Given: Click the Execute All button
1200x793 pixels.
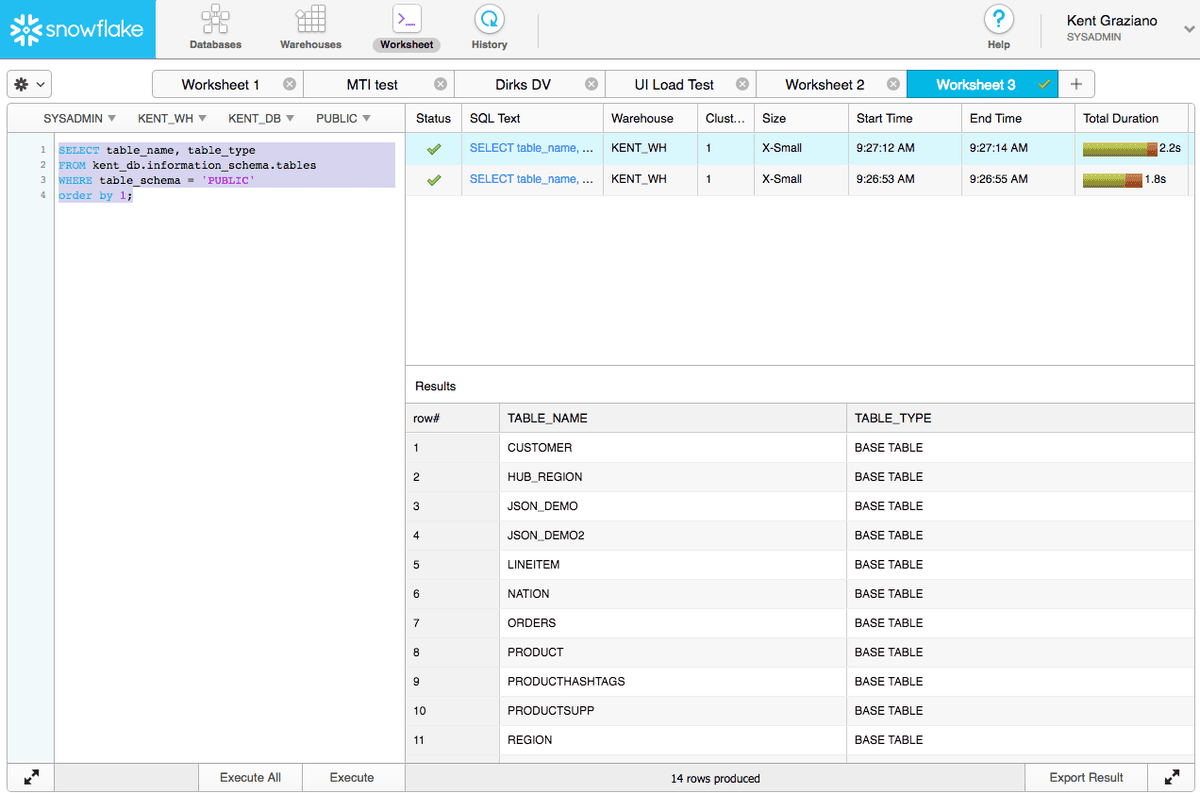Looking at the screenshot, I should [250, 777].
